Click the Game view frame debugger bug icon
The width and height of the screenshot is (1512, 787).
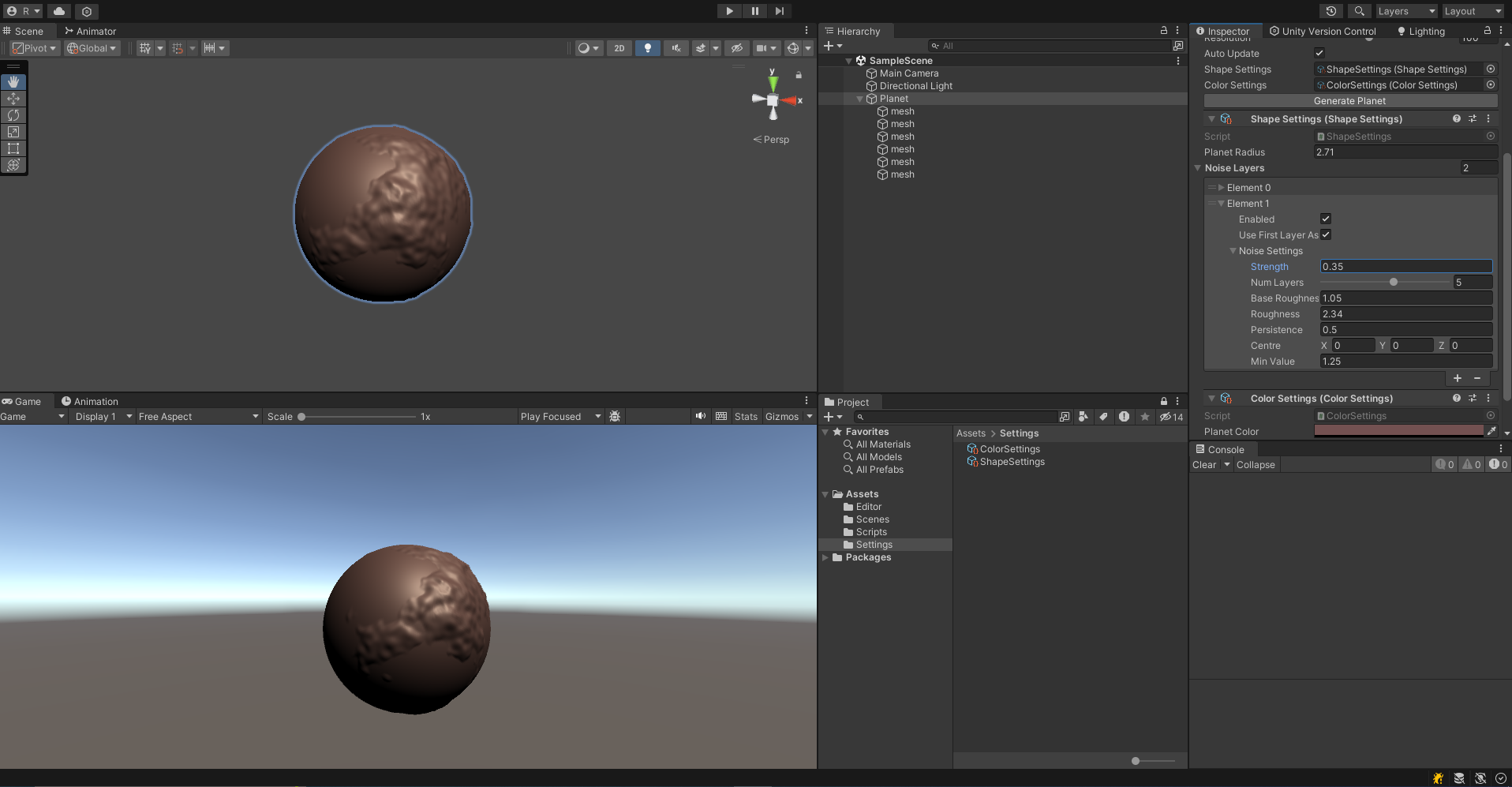(x=615, y=416)
